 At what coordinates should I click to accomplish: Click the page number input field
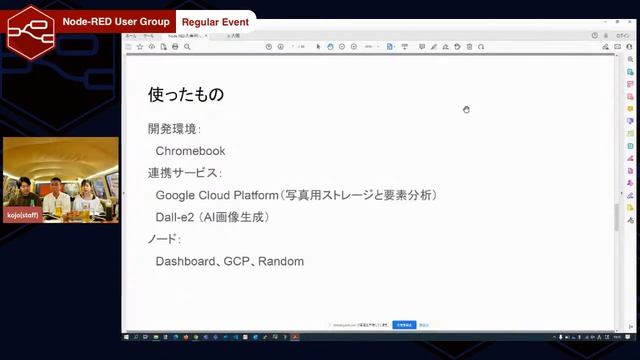293,47
